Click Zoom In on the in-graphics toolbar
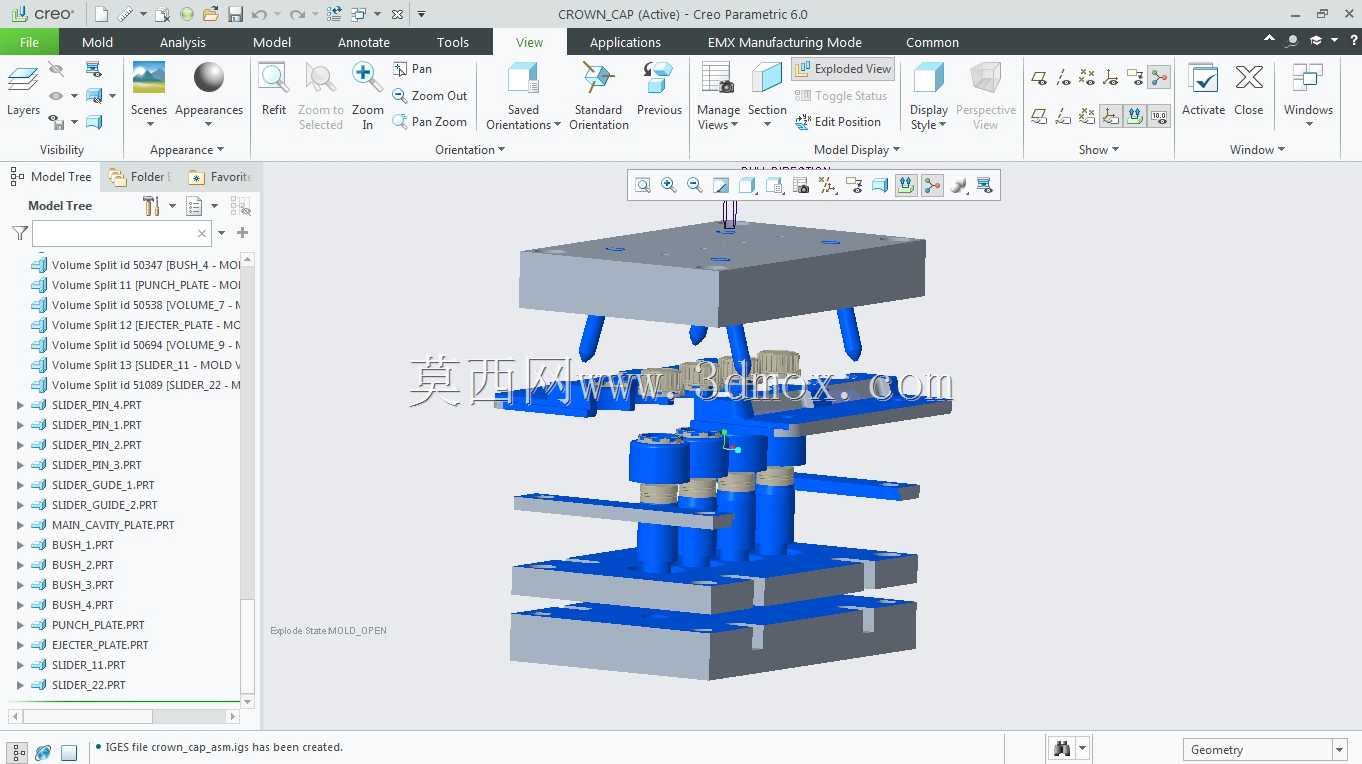The width and height of the screenshot is (1362, 764). tap(668, 185)
